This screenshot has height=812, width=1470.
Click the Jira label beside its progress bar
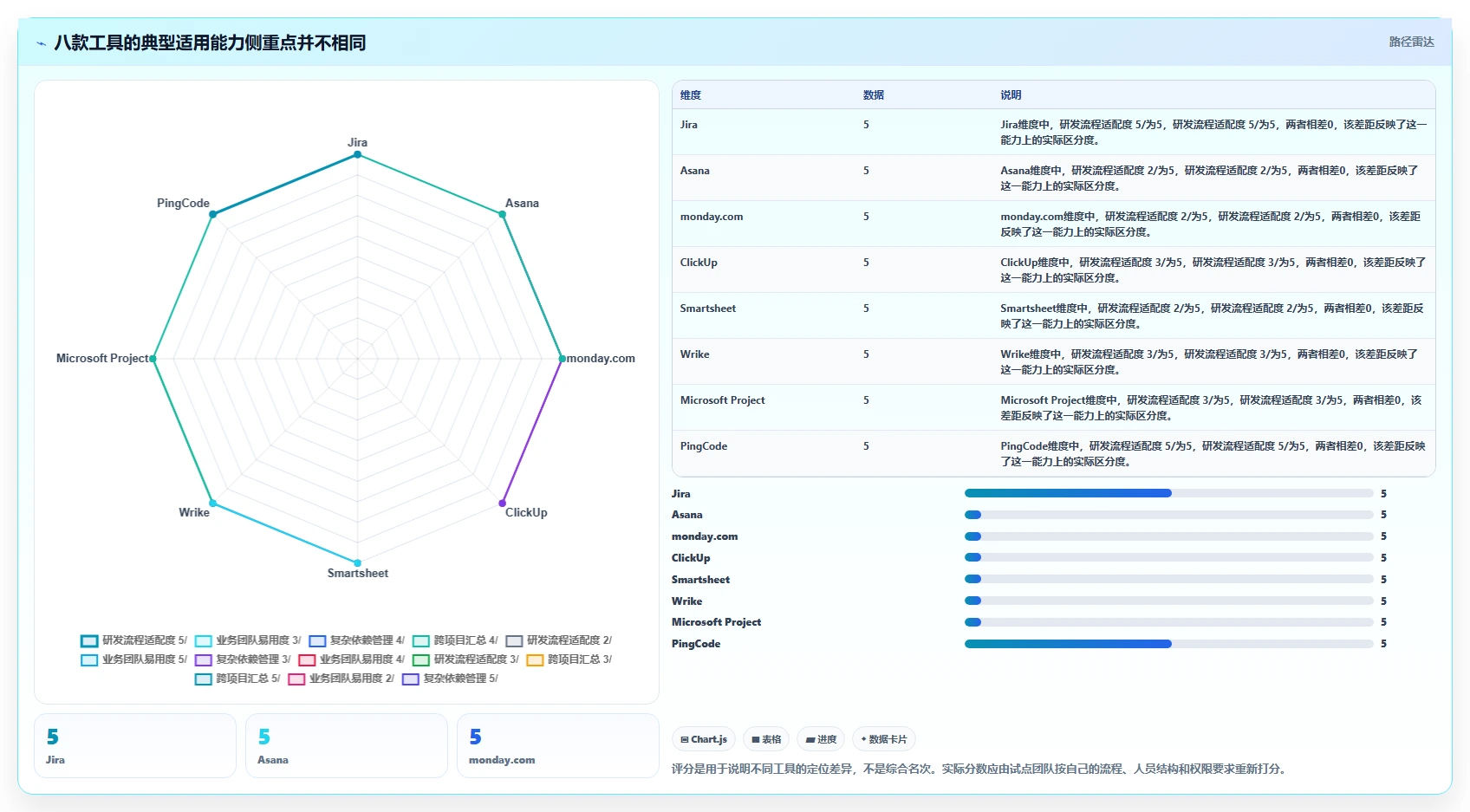tap(680, 494)
